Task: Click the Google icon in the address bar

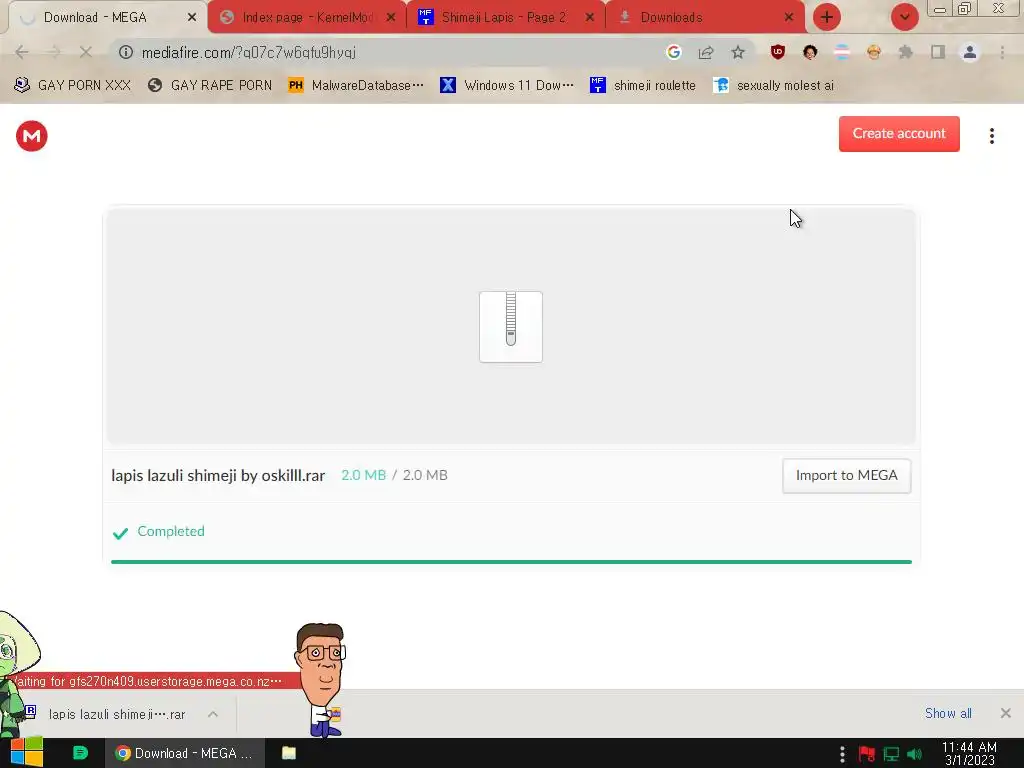Action: point(673,52)
